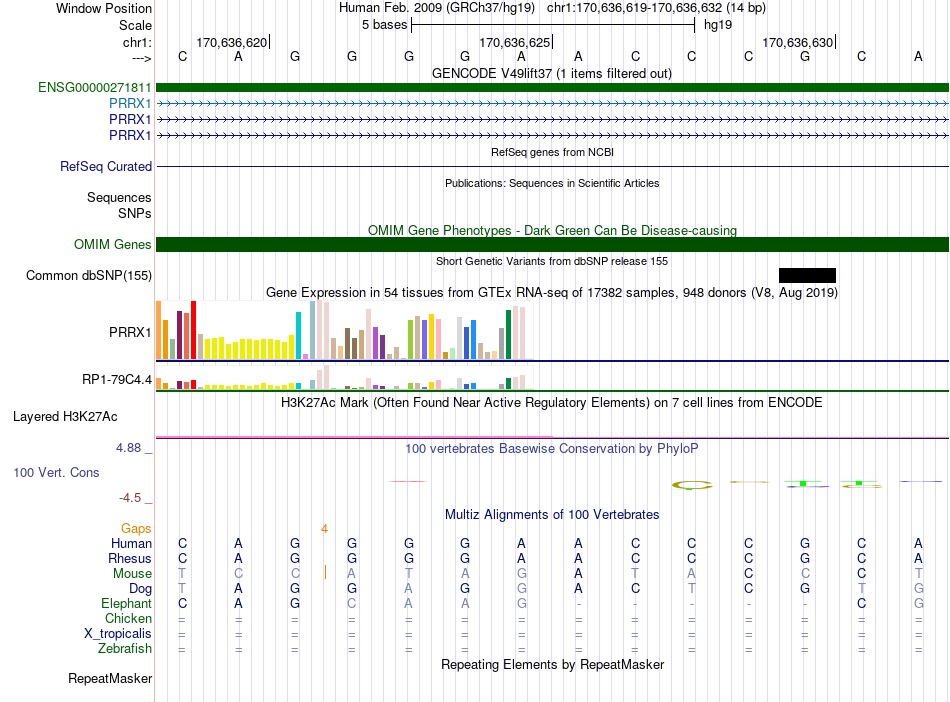Select the Zebrafish species row label
Image resolution: width=950 pixels, height=702 pixels.
pyautogui.click(x=125, y=648)
